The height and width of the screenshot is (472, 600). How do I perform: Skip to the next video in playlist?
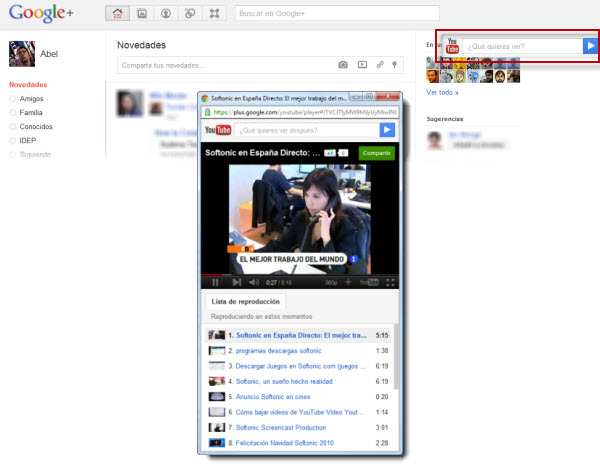click(237, 283)
